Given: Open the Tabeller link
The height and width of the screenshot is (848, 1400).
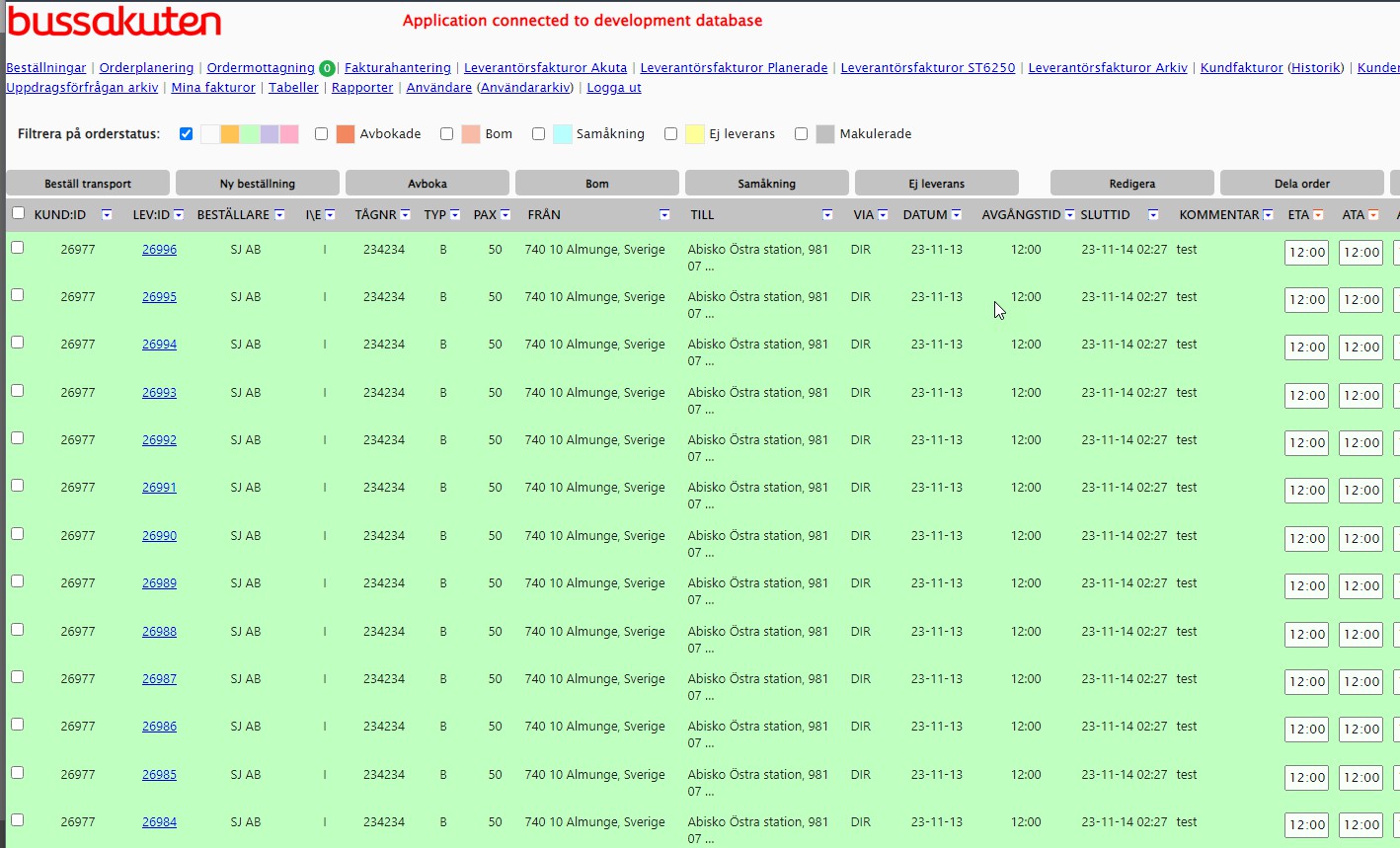Looking at the screenshot, I should tap(293, 88).
